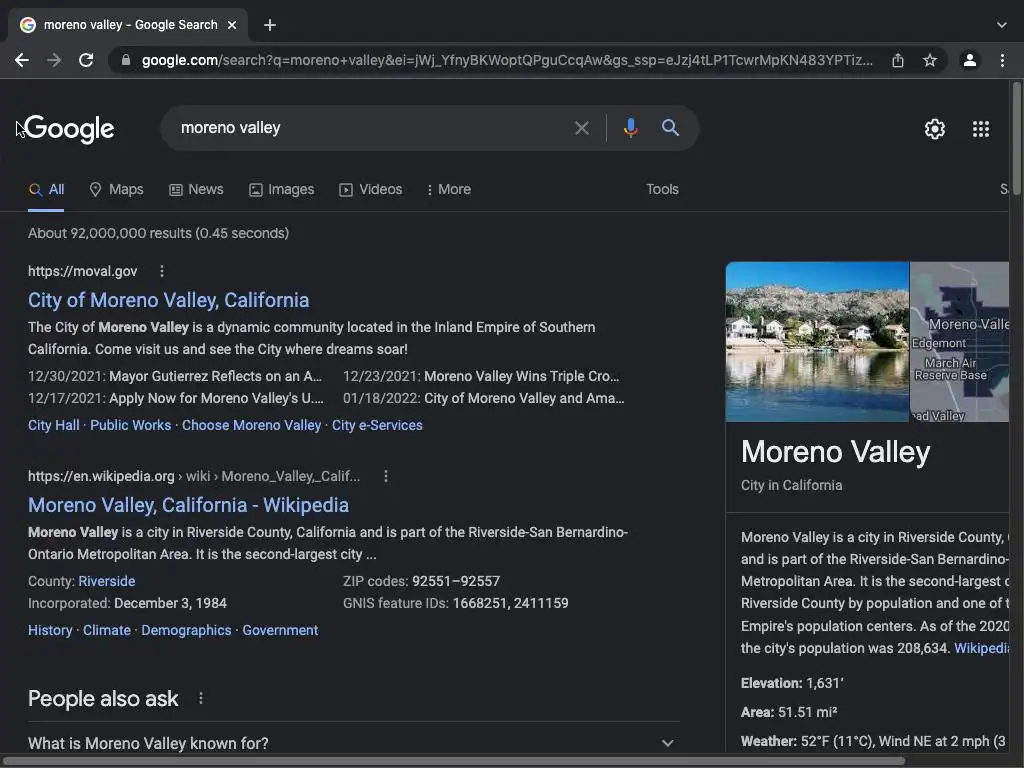The width and height of the screenshot is (1024, 768).
Task: Open the three-dot menu beside moval.gov
Action: [x=162, y=271]
